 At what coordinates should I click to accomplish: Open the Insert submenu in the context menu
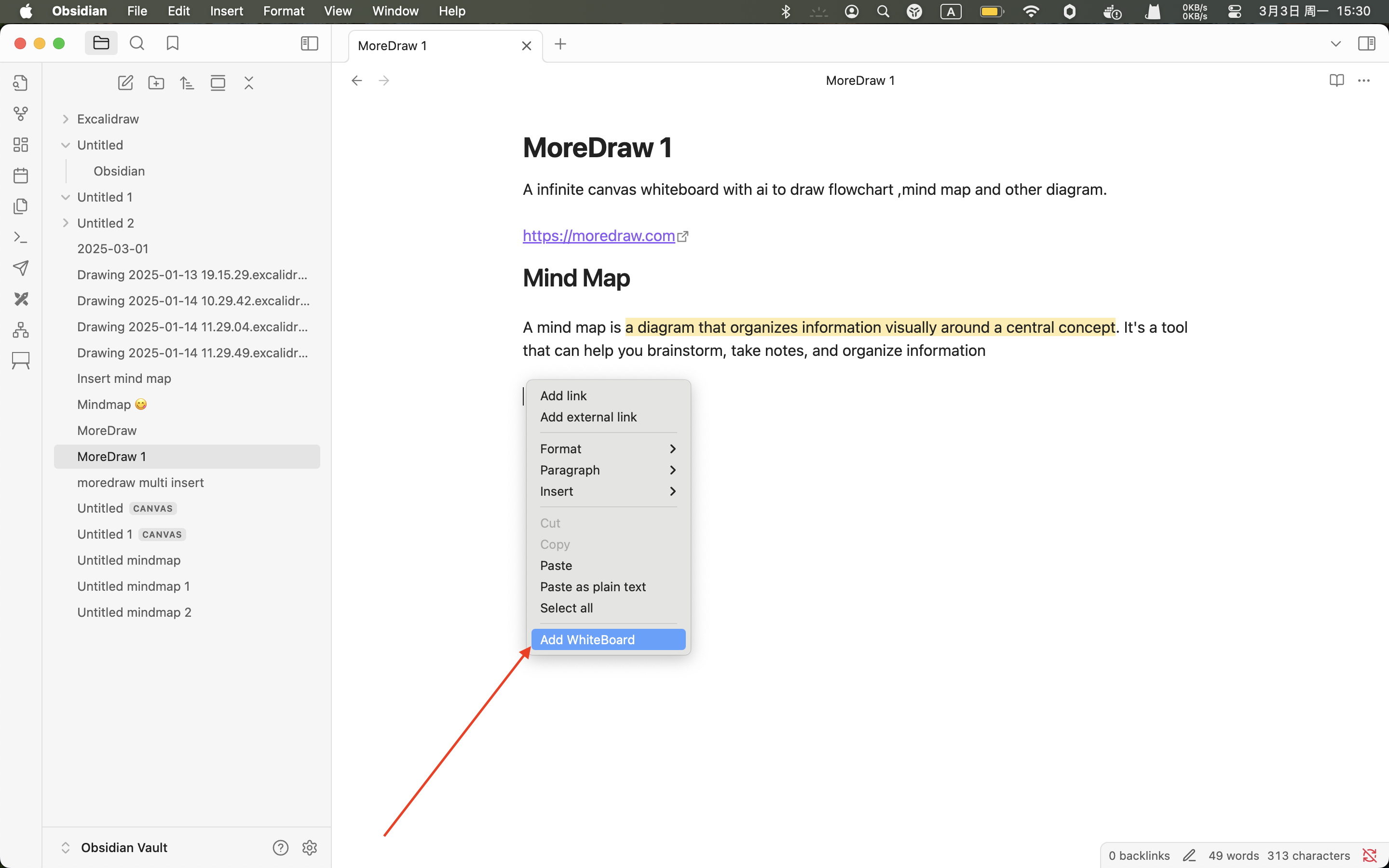tap(608, 491)
